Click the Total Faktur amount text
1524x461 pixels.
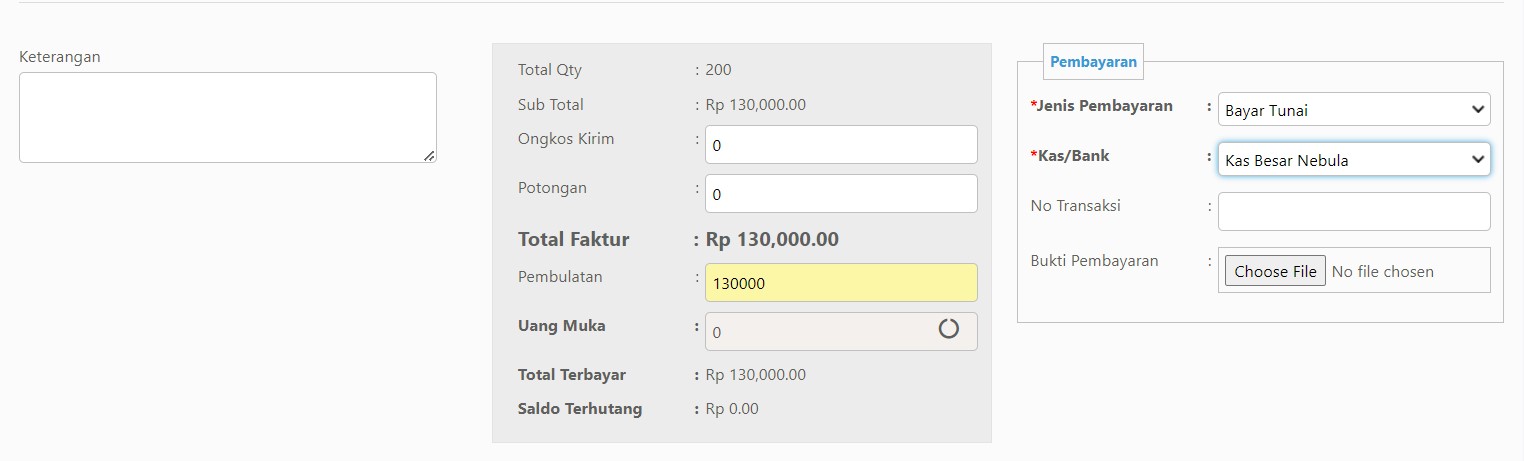(x=772, y=239)
